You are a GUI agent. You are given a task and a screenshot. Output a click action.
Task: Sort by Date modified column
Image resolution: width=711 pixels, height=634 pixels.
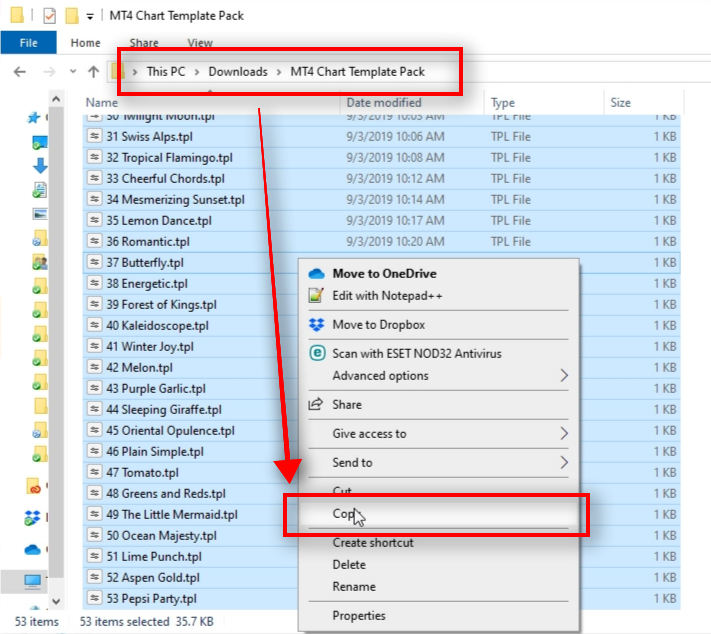pyautogui.click(x=384, y=102)
